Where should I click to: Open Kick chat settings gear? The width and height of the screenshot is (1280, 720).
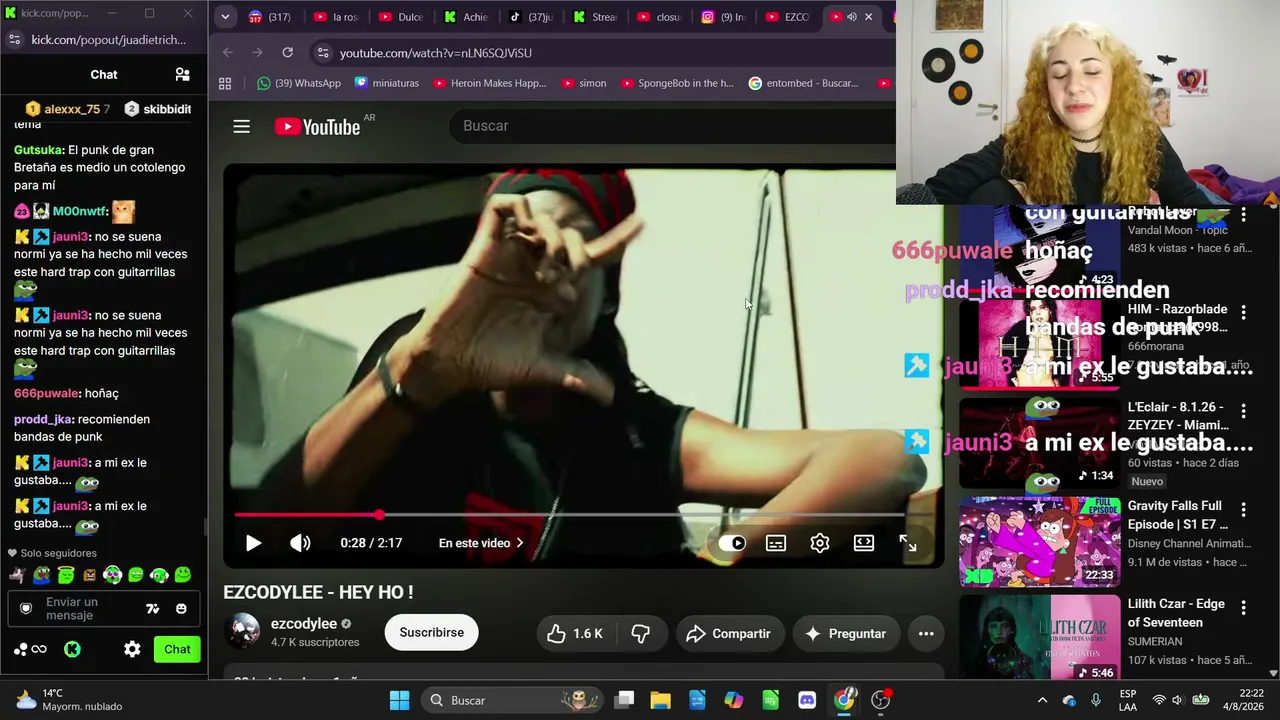132,649
